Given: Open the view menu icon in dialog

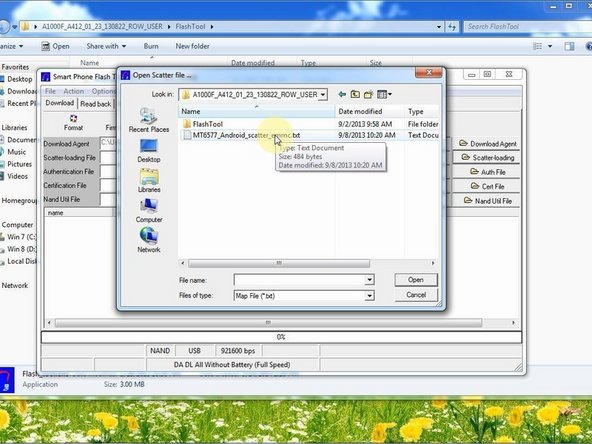Looking at the screenshot, I should [384, 94].
